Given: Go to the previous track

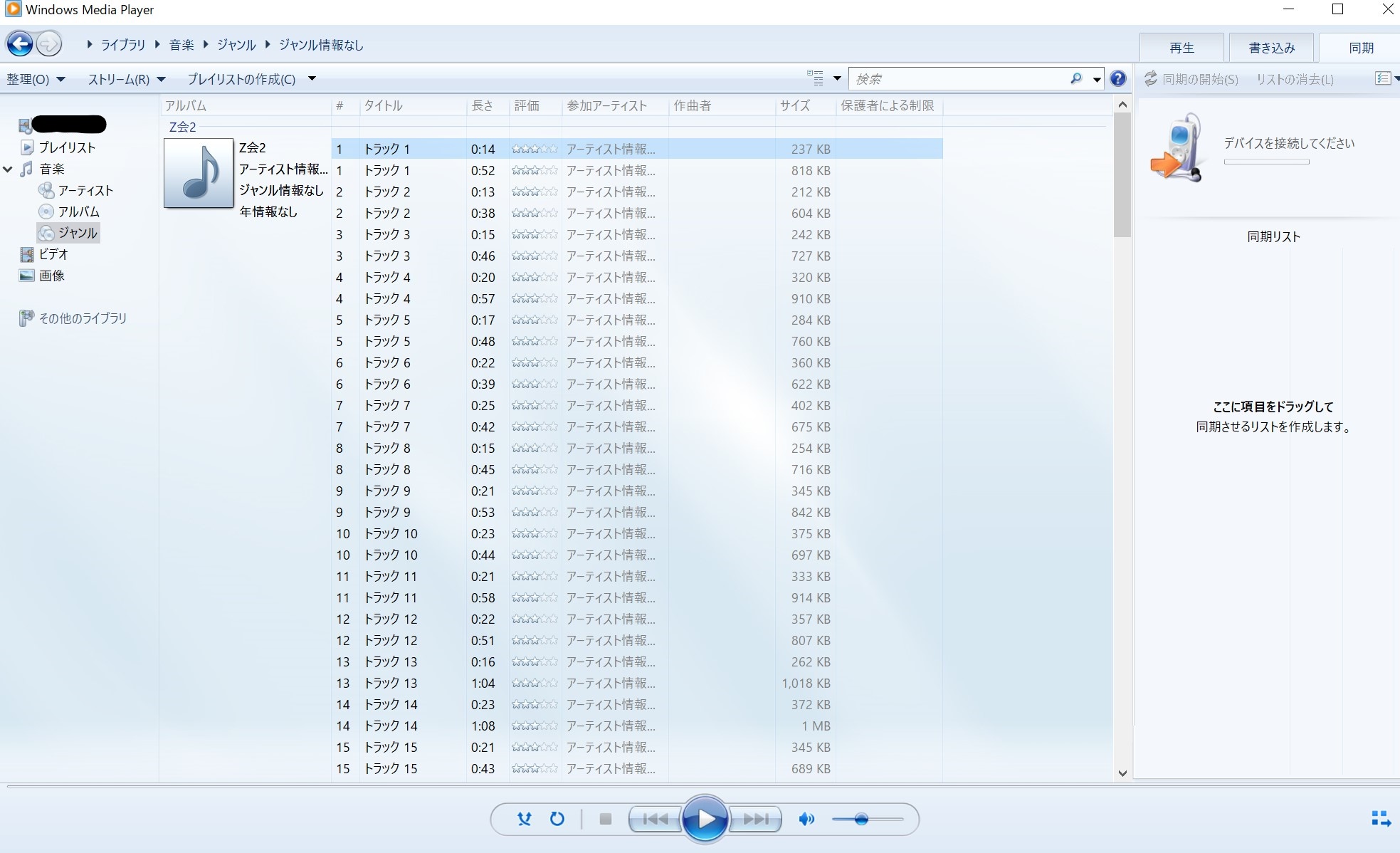Looking at the screenshot, I should (x=656, y=819).
